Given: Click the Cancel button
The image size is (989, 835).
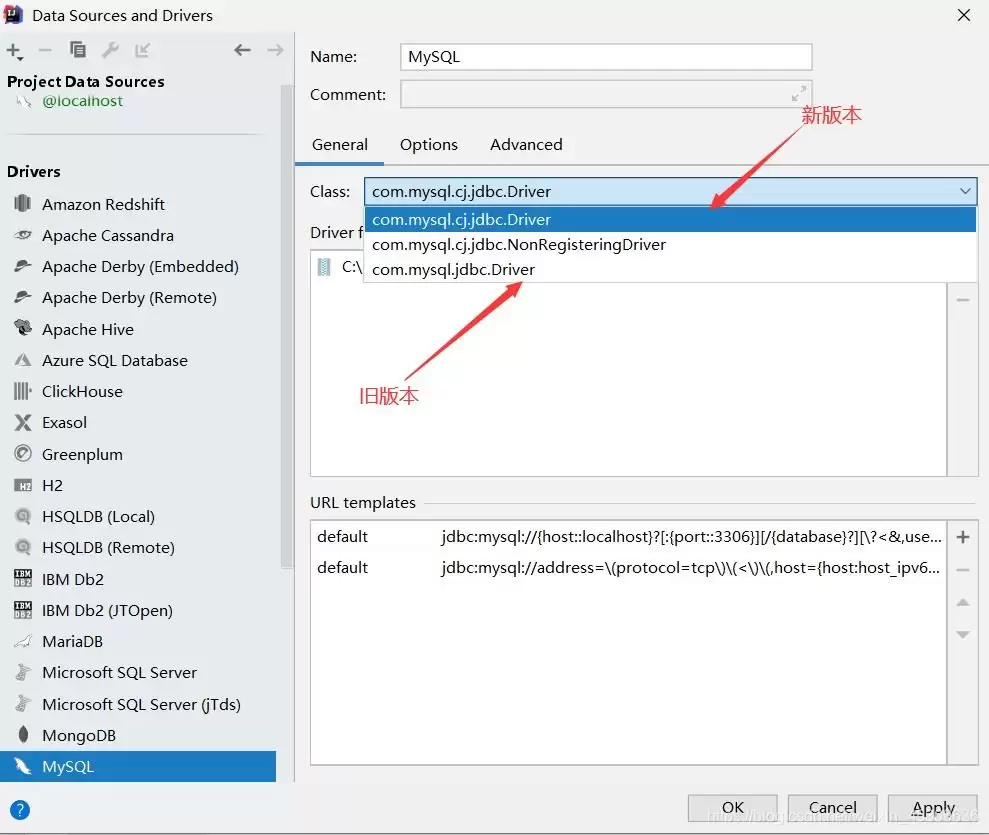Looking at the screenshot, I should (x=833, y=808).
